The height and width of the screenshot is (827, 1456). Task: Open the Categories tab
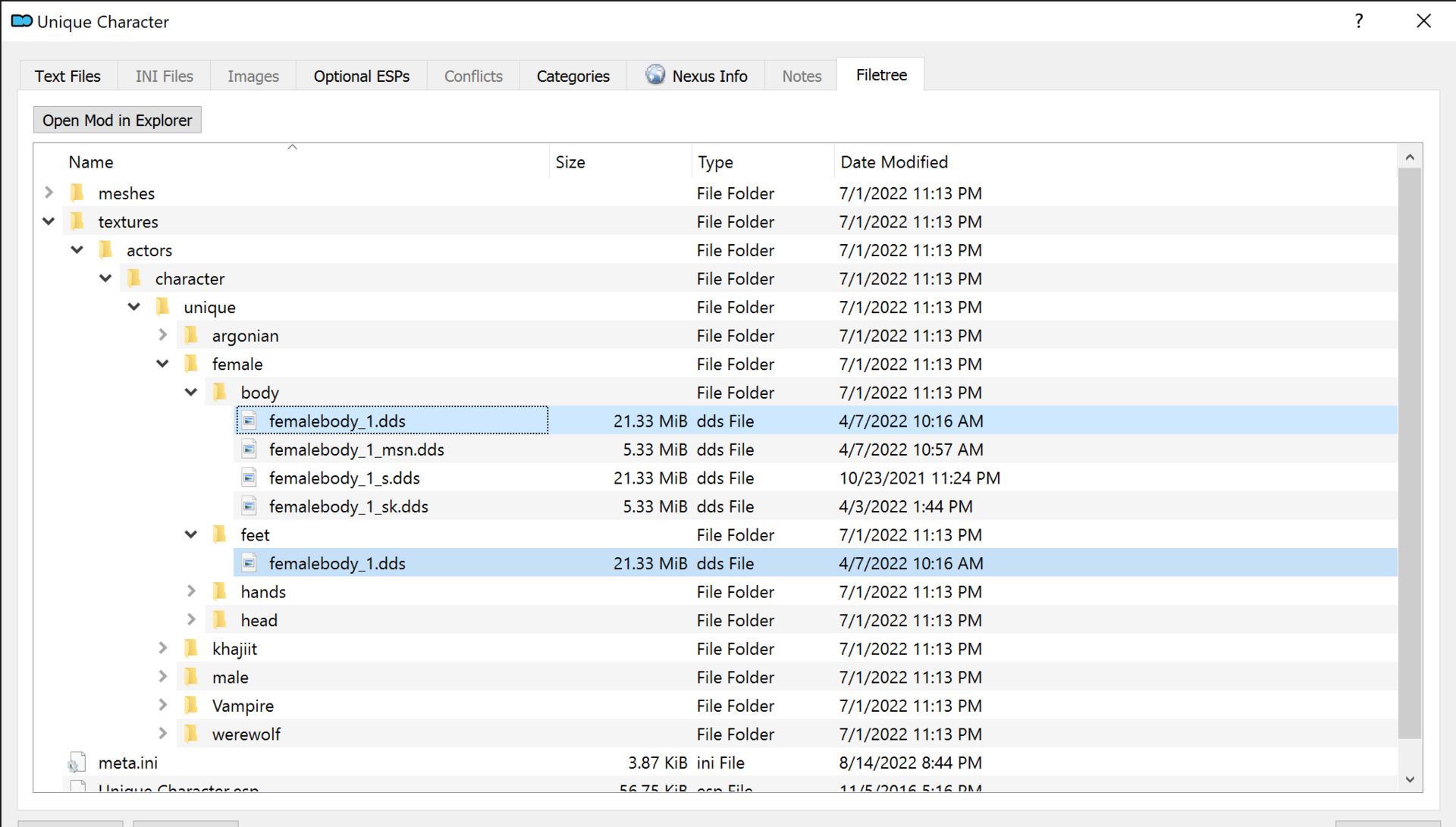coord(573,76)
